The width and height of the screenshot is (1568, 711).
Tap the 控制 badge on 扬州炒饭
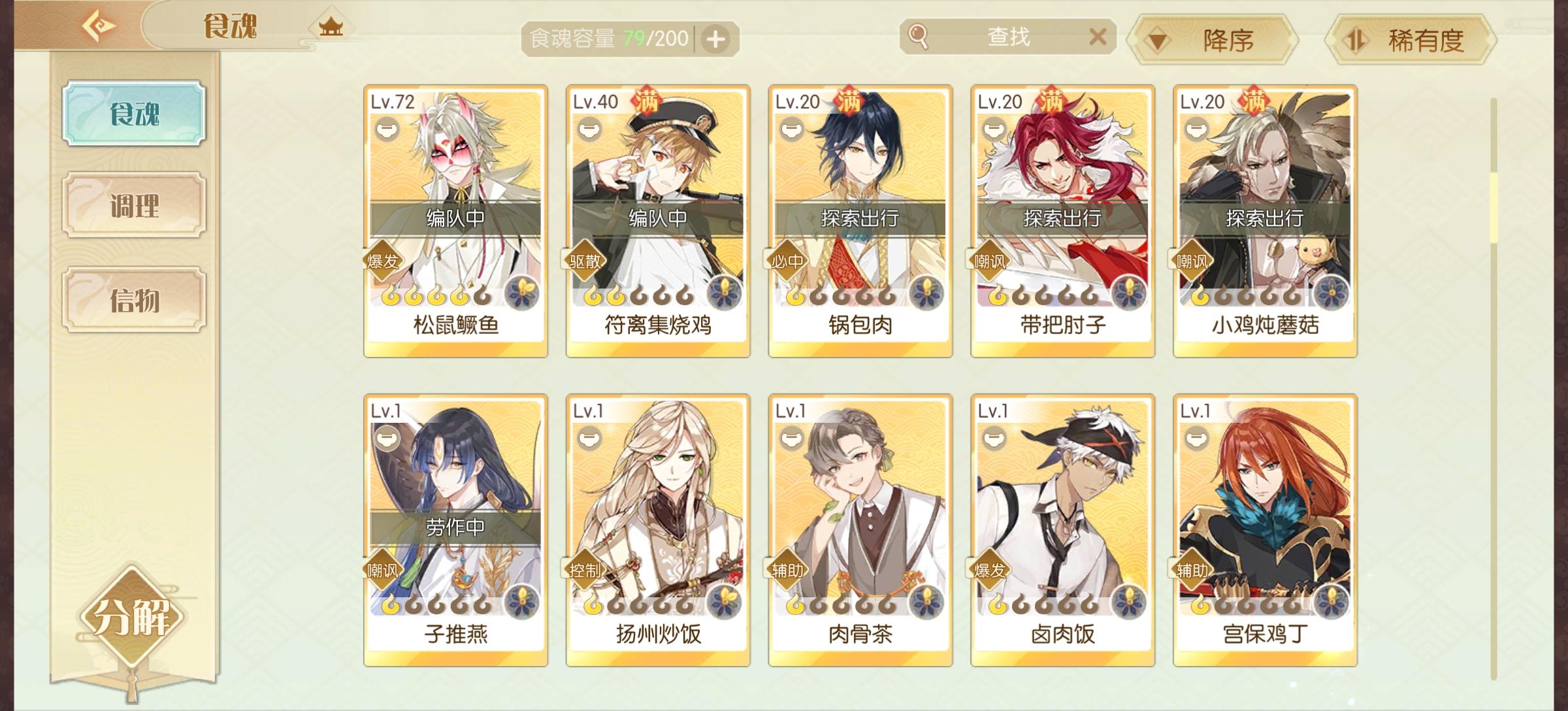[584, 570]
